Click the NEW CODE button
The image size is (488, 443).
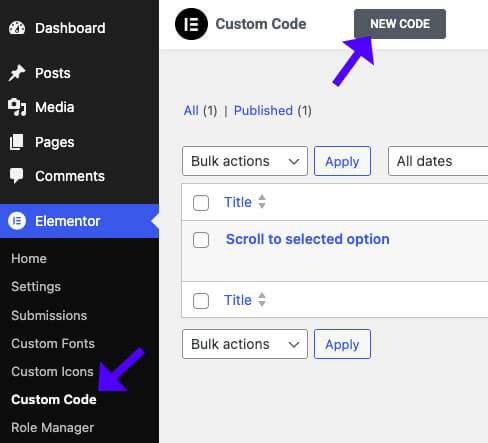tap(400, 24)
